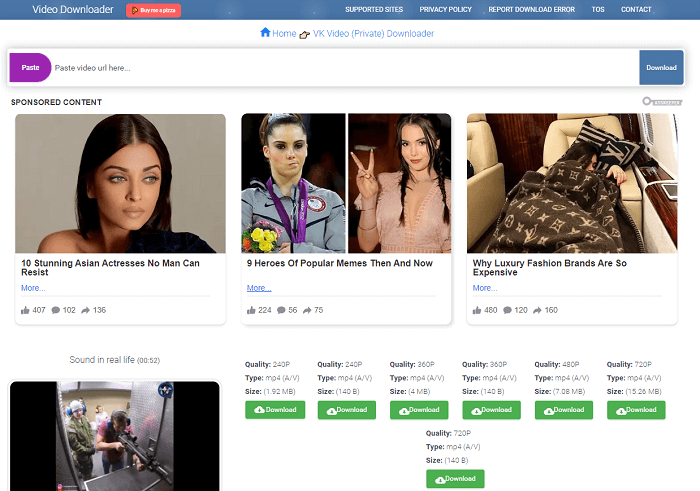Click the share arrow icon on Asian Actresses card

point(86,310)
